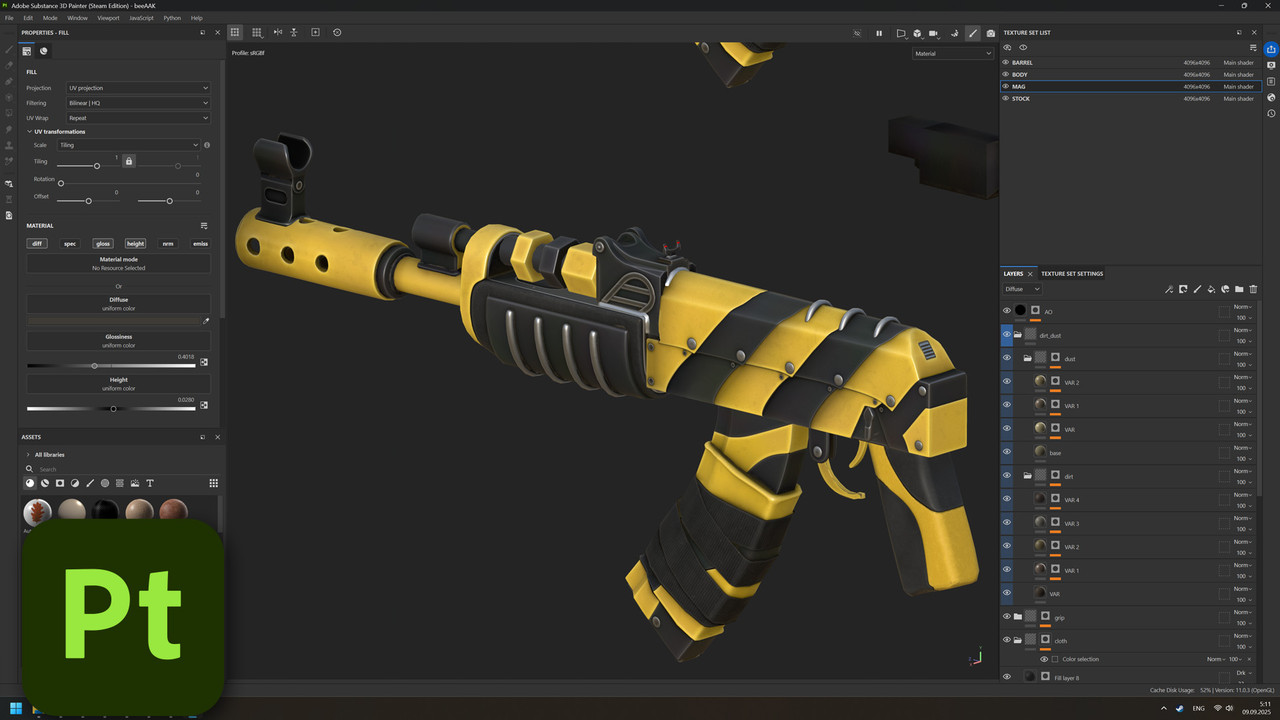Click the add smart material icon in Layers
Screen dimensions: 1280x720
point(1225,289)
